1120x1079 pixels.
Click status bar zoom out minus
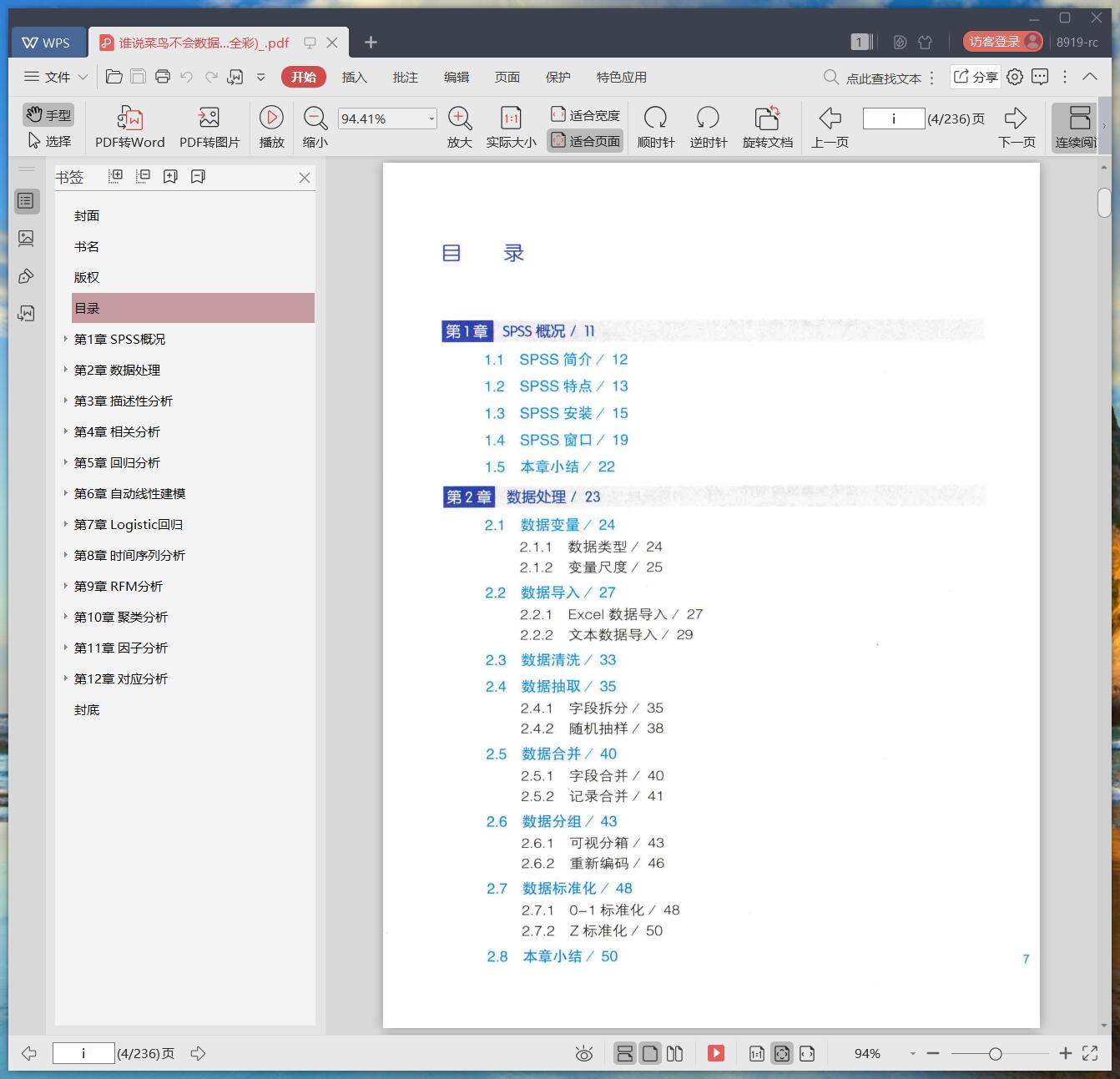tap(933, 1054)
